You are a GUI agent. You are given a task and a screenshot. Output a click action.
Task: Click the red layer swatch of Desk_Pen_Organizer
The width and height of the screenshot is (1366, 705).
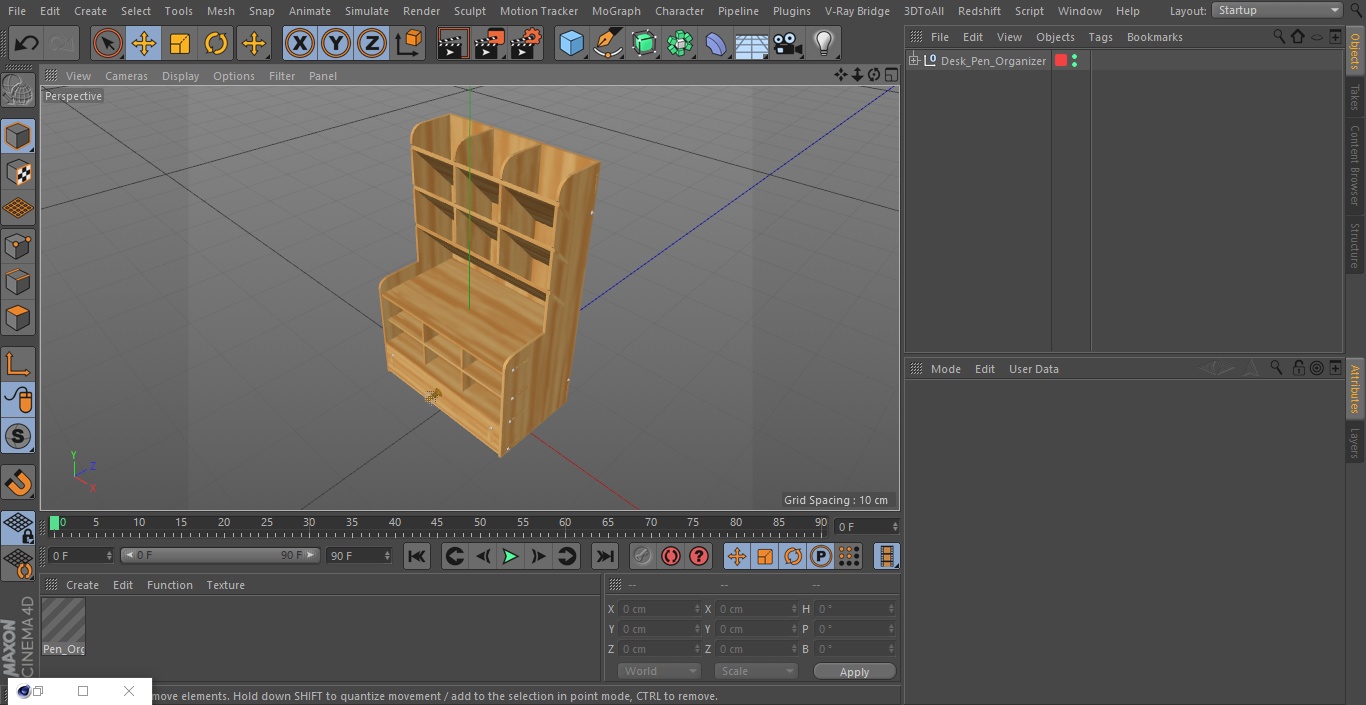pos(1061,61)
